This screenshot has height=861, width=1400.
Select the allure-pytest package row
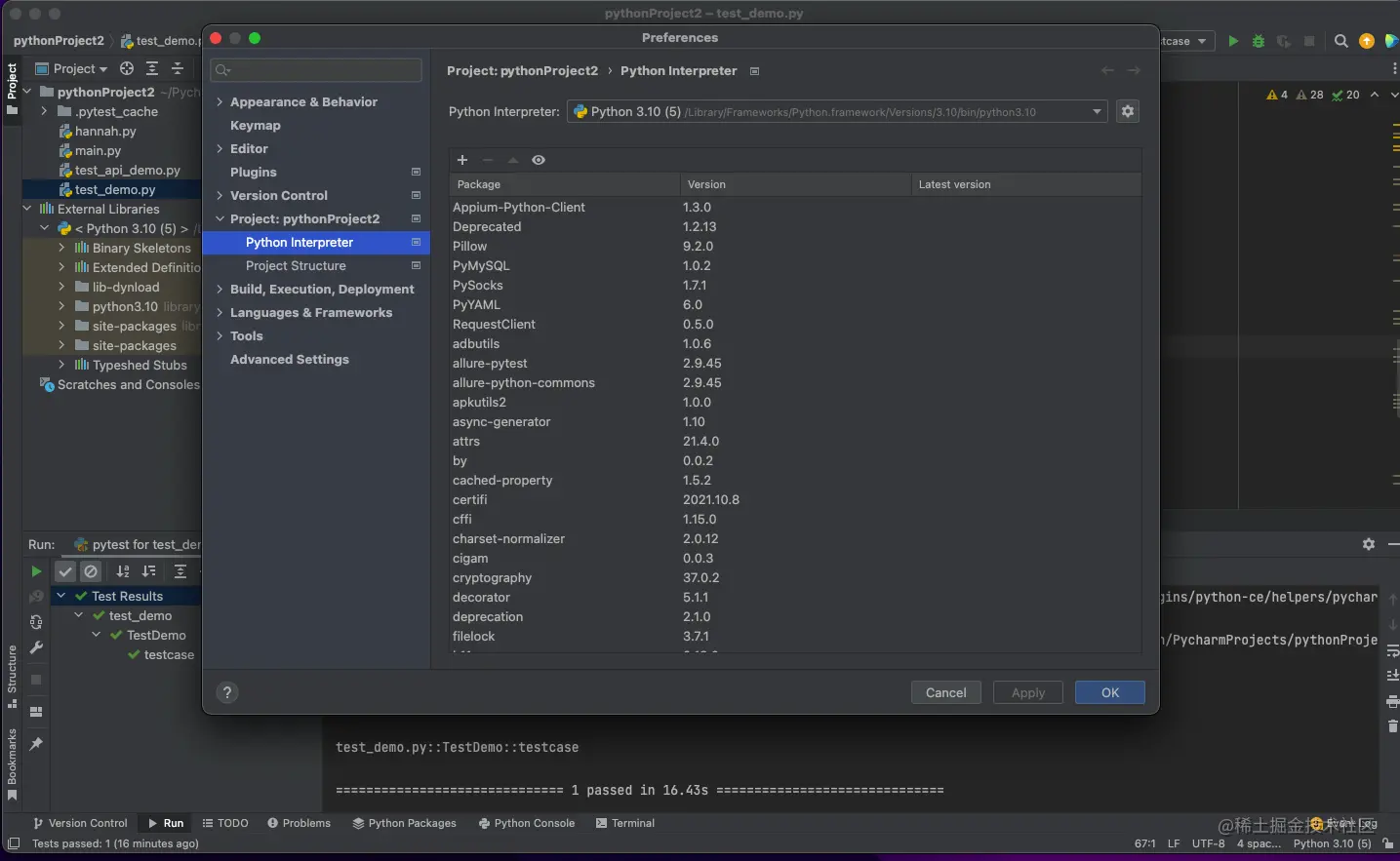(795, 363)
